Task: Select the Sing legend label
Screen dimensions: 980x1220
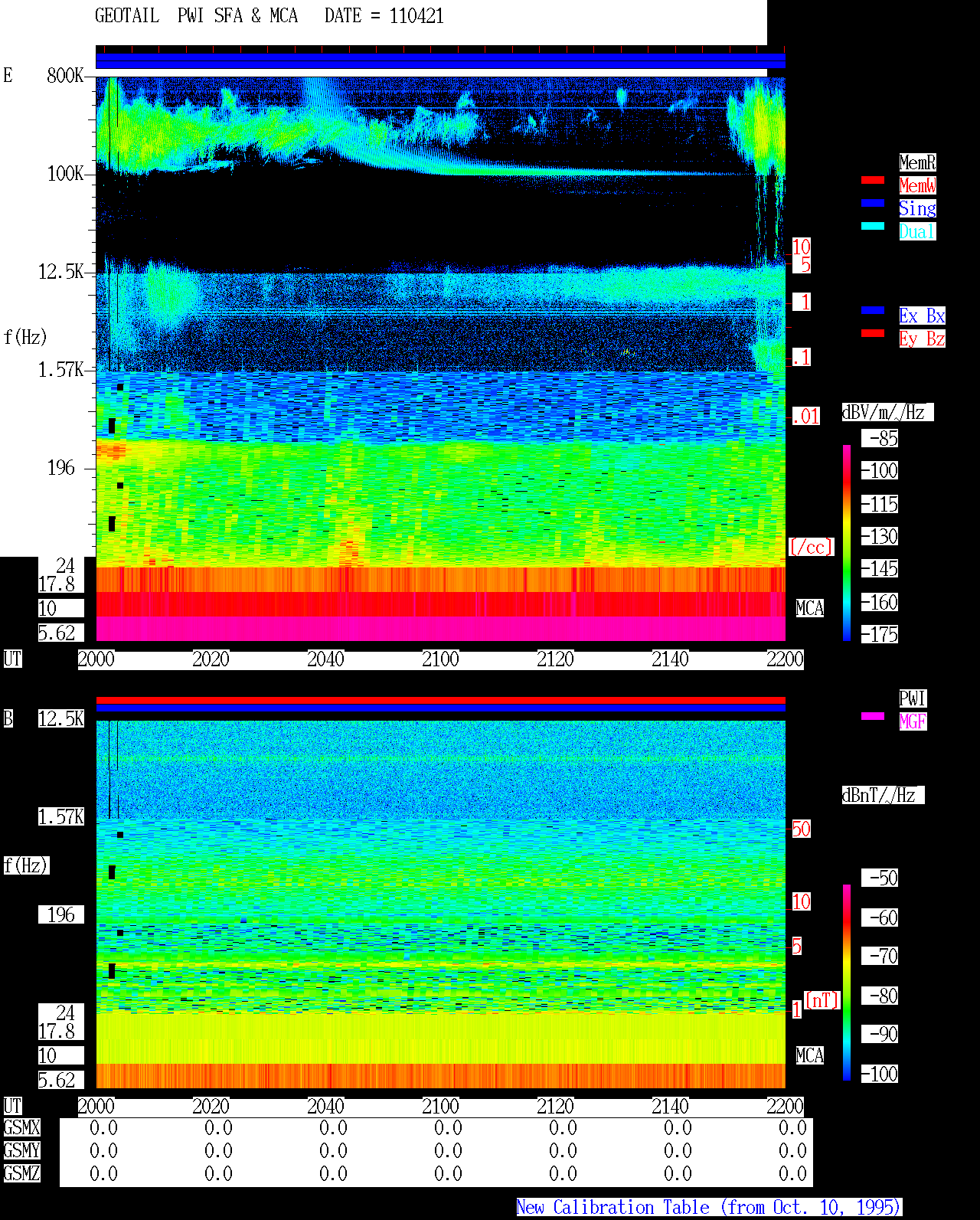Action: click(917, 208)
